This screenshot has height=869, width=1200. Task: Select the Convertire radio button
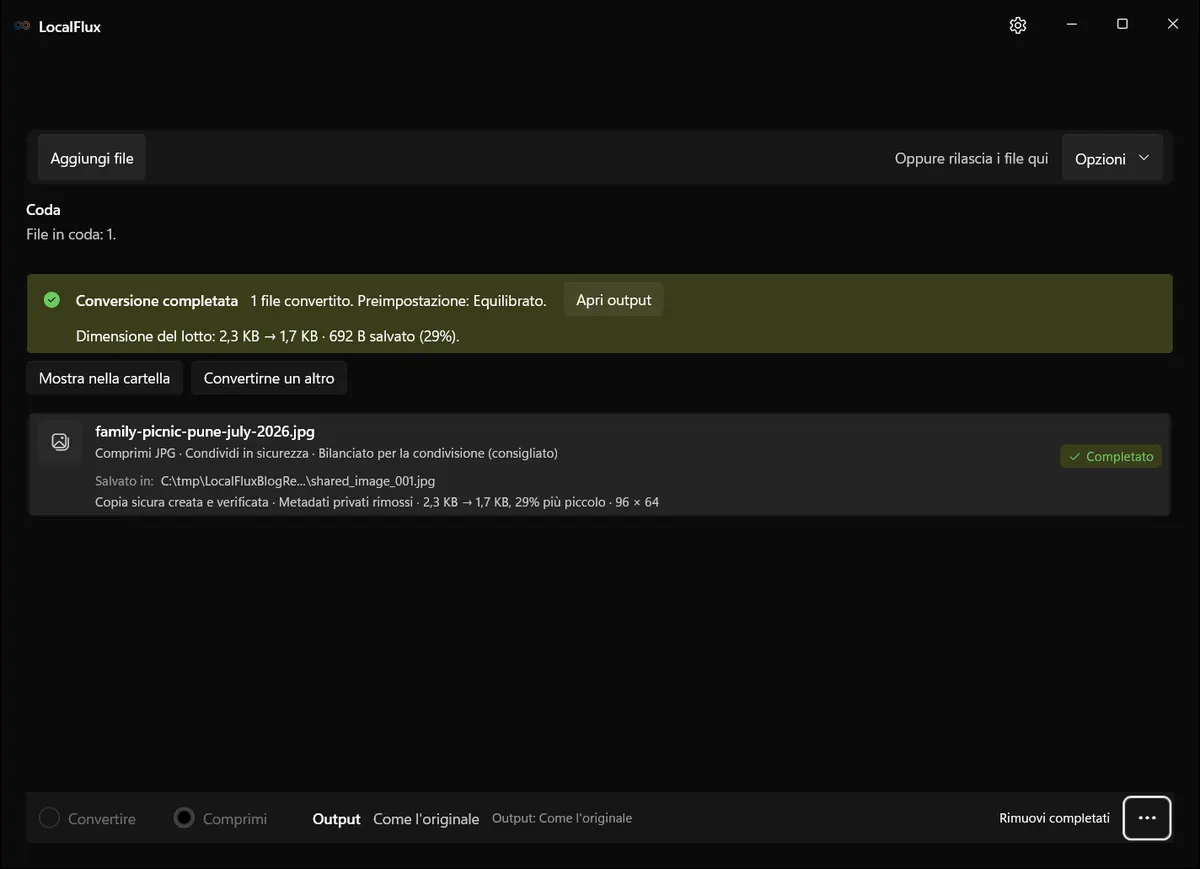click(49, 818)
